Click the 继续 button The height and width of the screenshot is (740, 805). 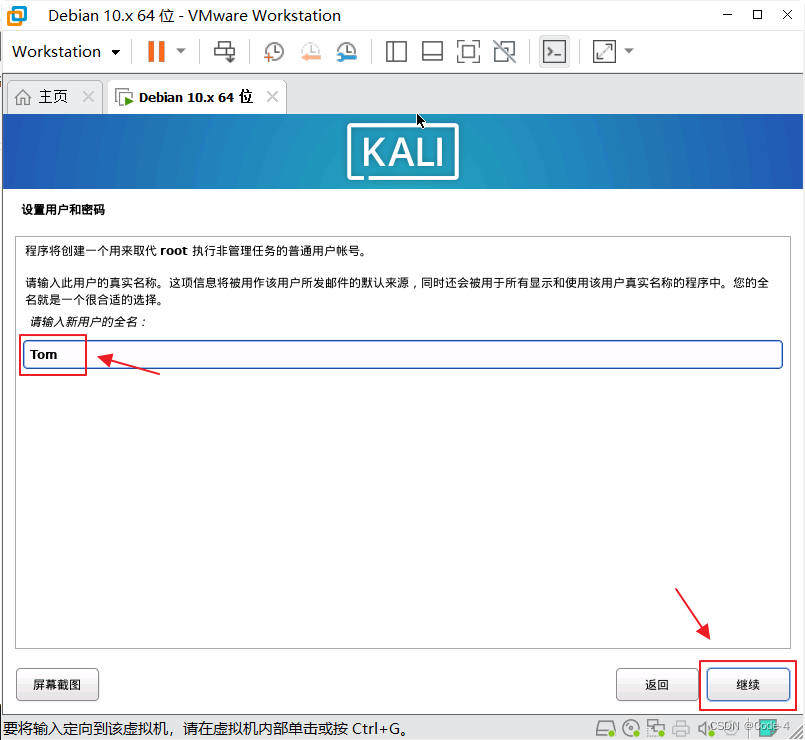(x=747, y=685)
